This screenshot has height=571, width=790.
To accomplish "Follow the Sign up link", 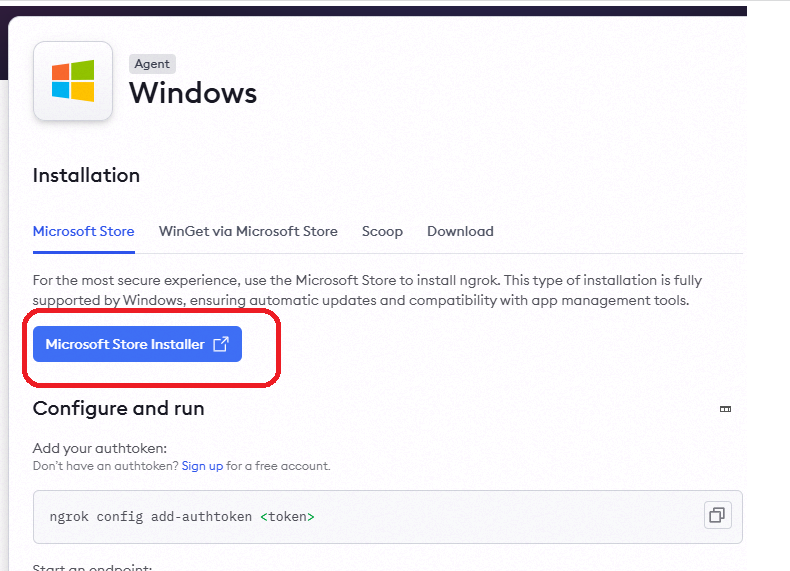I will coord(202,466).
